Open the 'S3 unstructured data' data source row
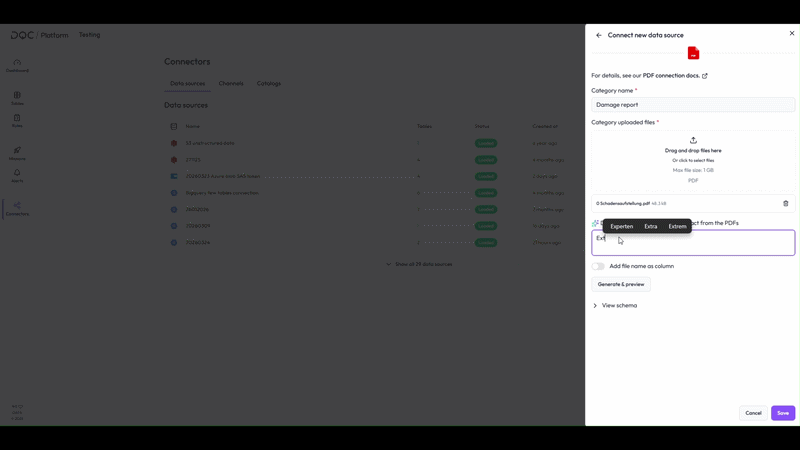This screenshot has width=800, height=450. (367, 143)
